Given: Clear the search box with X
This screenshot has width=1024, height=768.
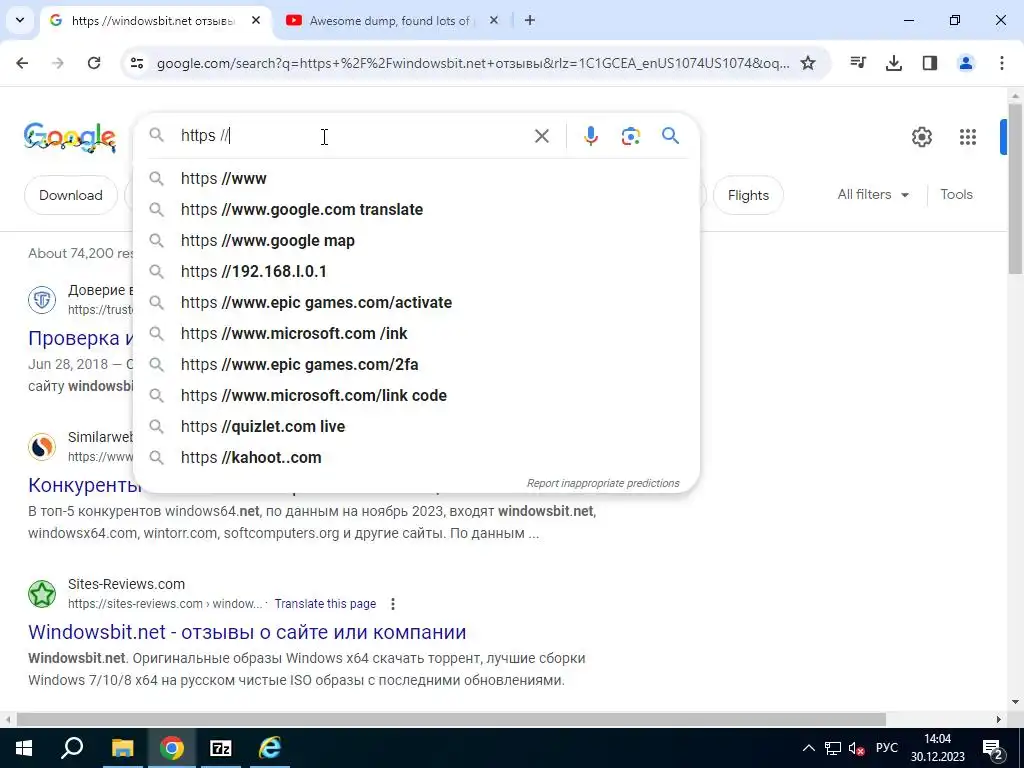Looking at the screenshot, I should (541, 136).
